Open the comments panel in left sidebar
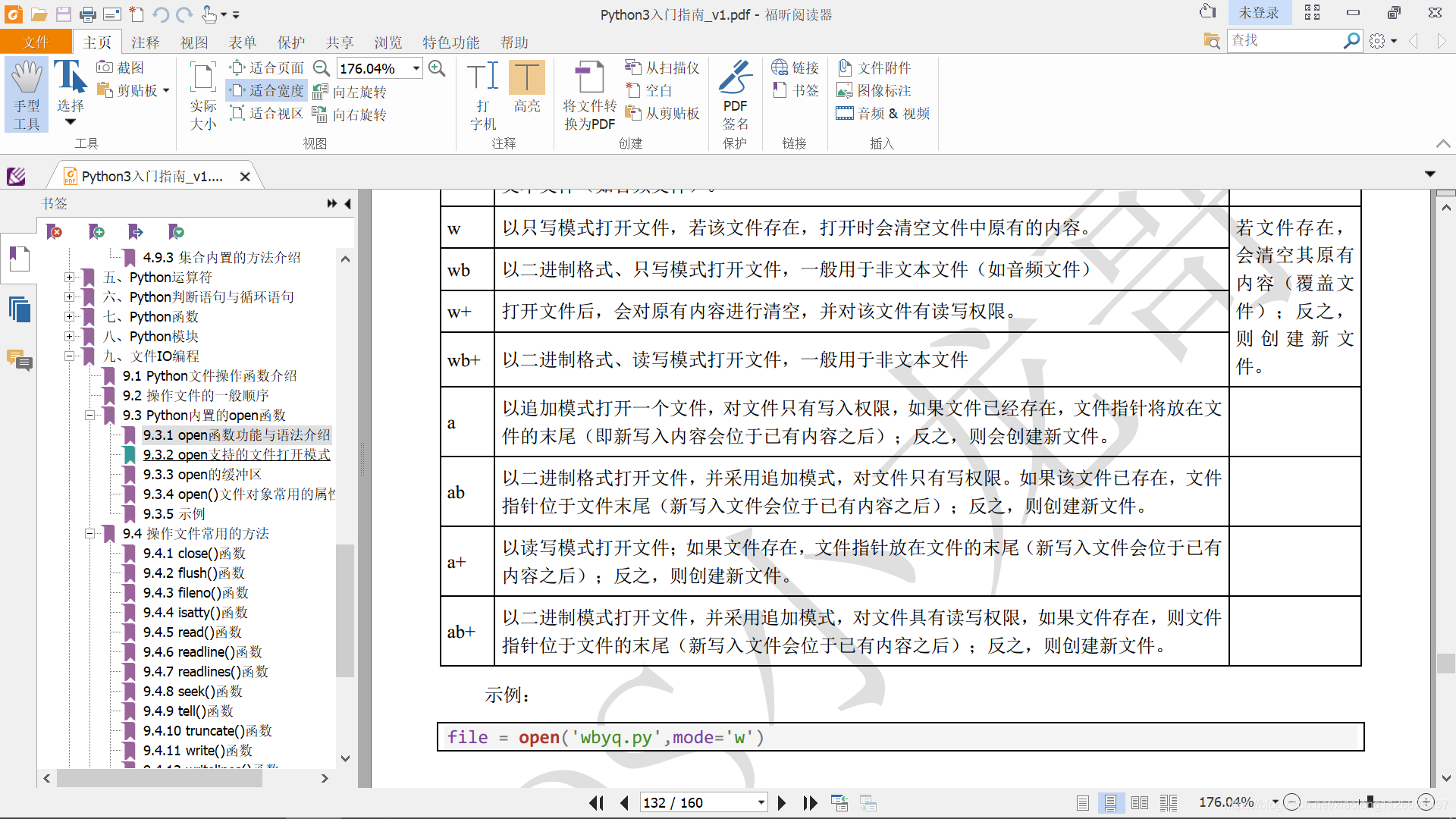 coord(19,360)
